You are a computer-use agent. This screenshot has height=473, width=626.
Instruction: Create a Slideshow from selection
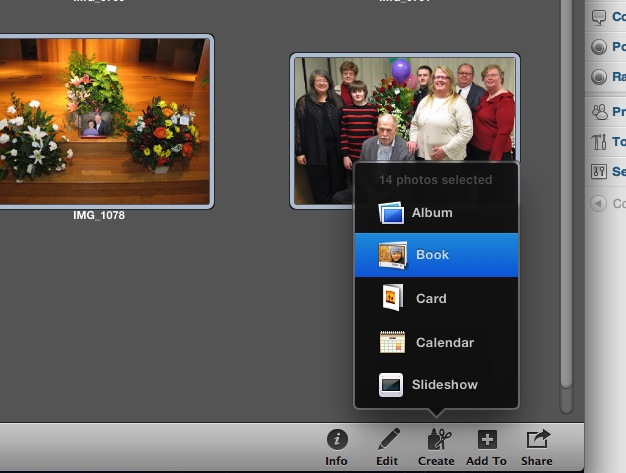[436, 385]
